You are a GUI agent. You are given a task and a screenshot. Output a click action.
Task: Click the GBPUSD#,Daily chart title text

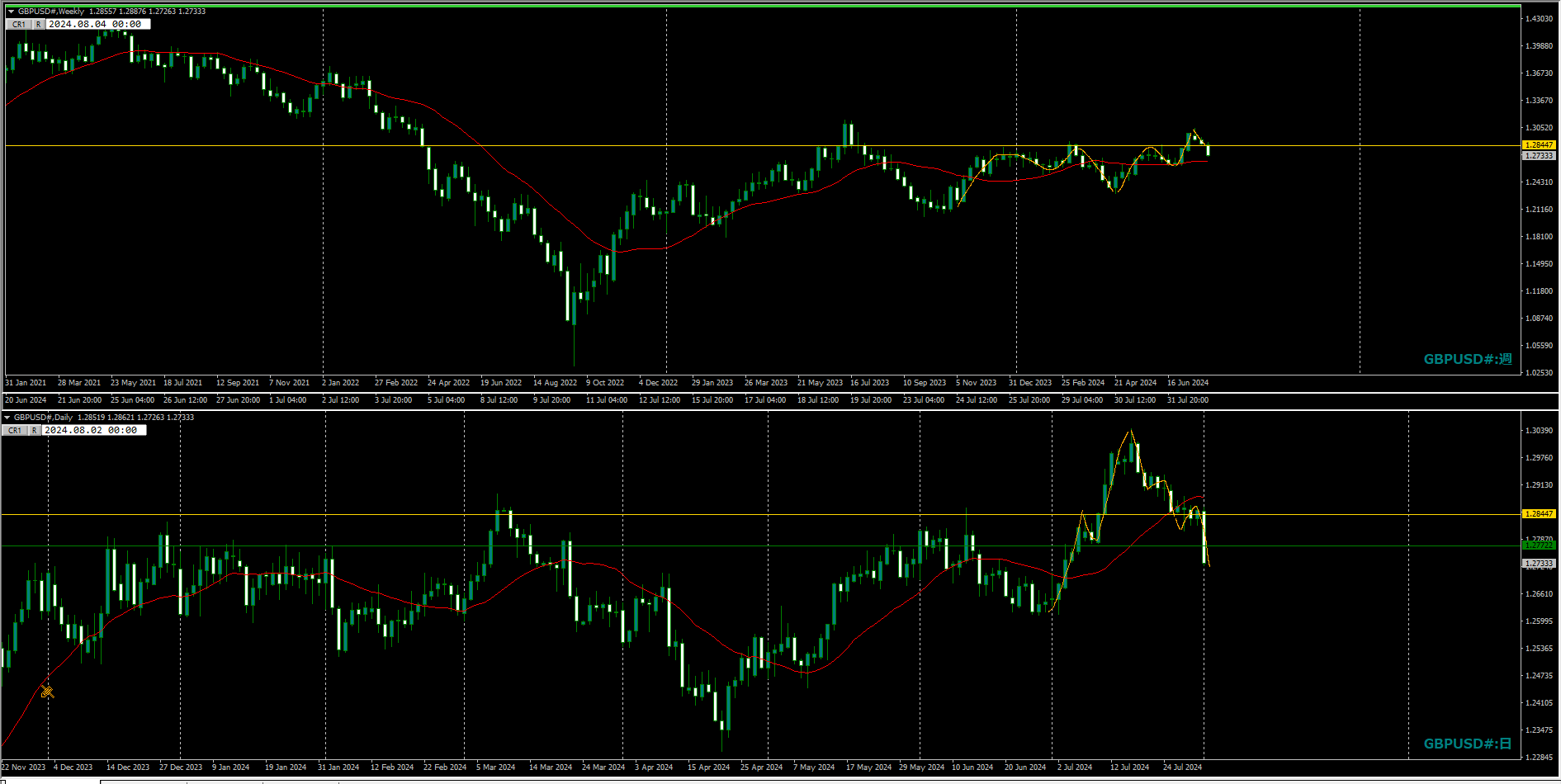click(x=44, y=418)
